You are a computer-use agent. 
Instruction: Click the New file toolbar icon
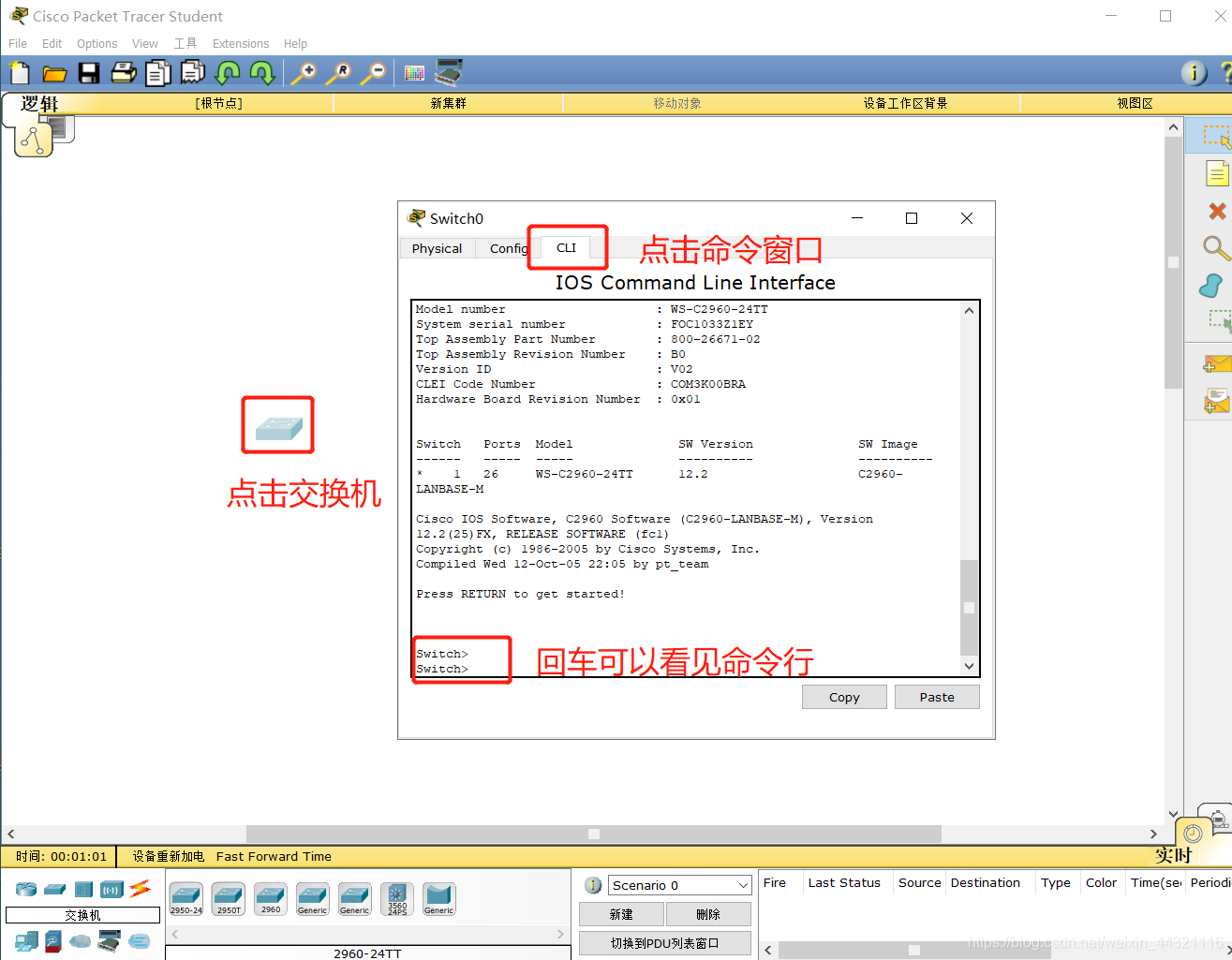(20, 73)
